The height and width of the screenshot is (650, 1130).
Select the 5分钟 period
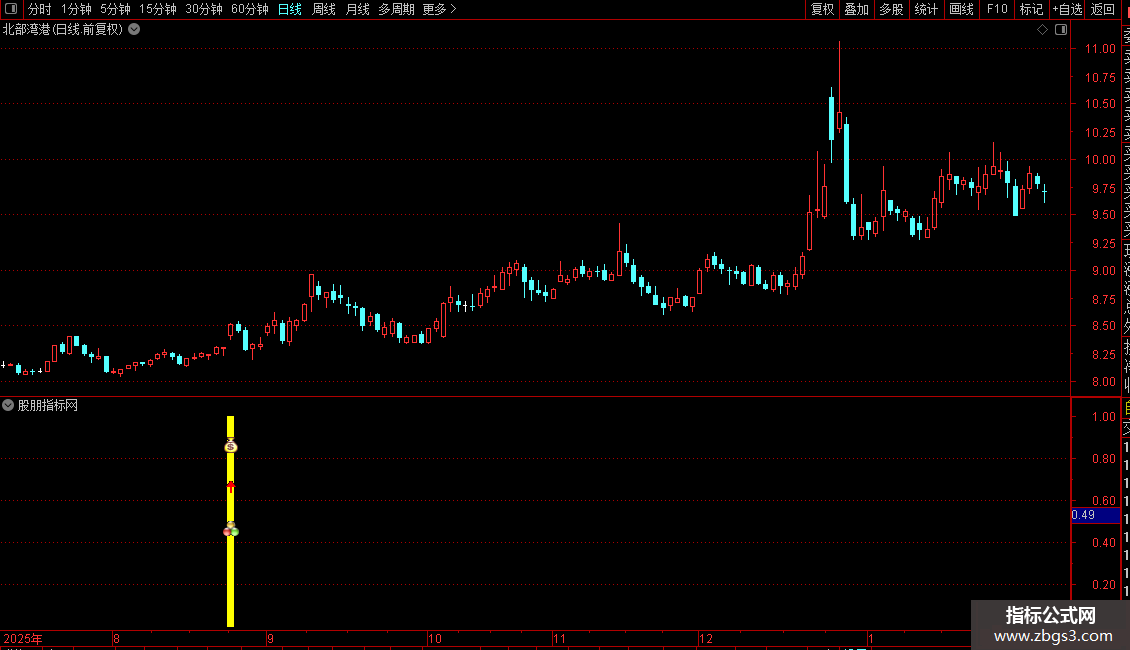[115, 9]
